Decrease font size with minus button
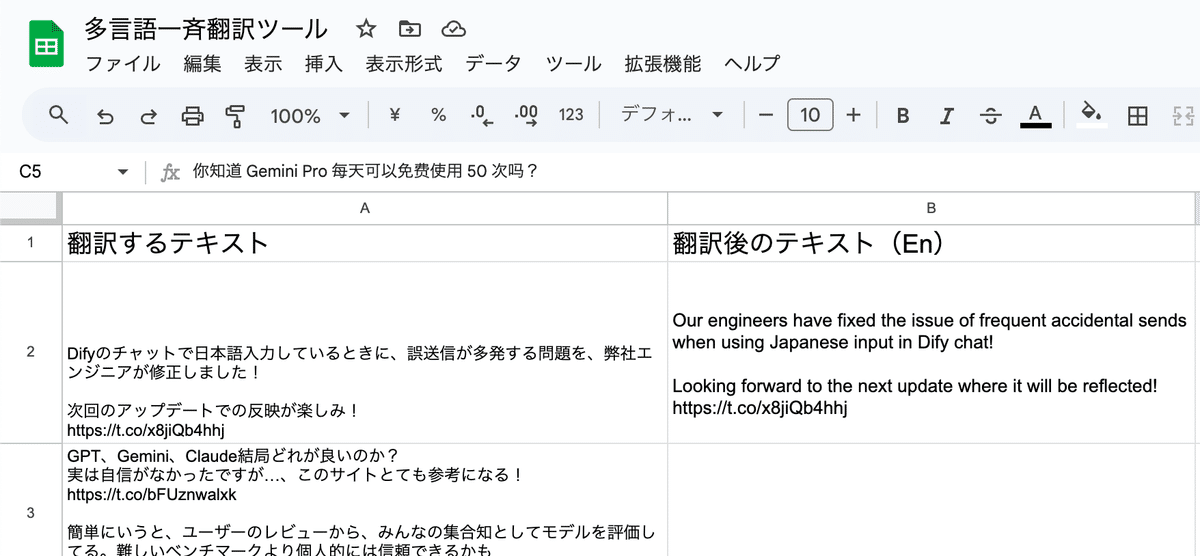The width and height of the screenshot is (1200, 556). coord(766,115)
